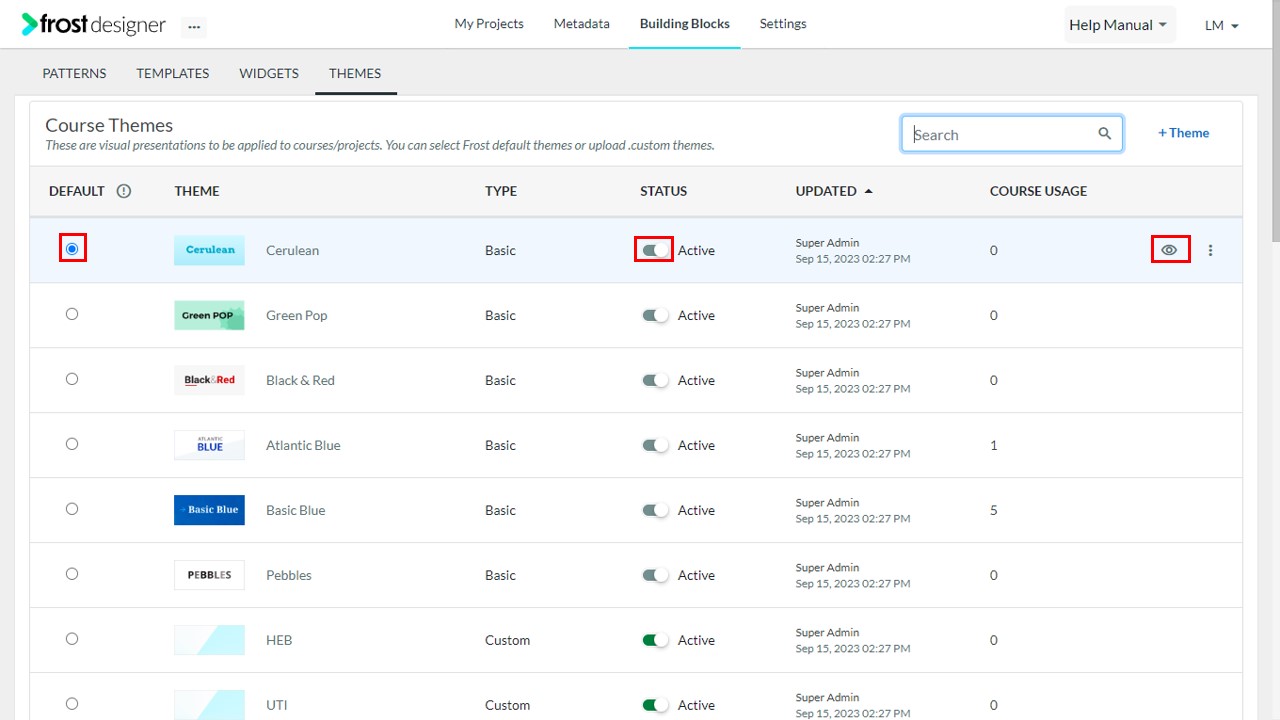This screenshot has height=720, width=1280.
Task: Open the LM user menu dropdown
Action: [1222, 25]
